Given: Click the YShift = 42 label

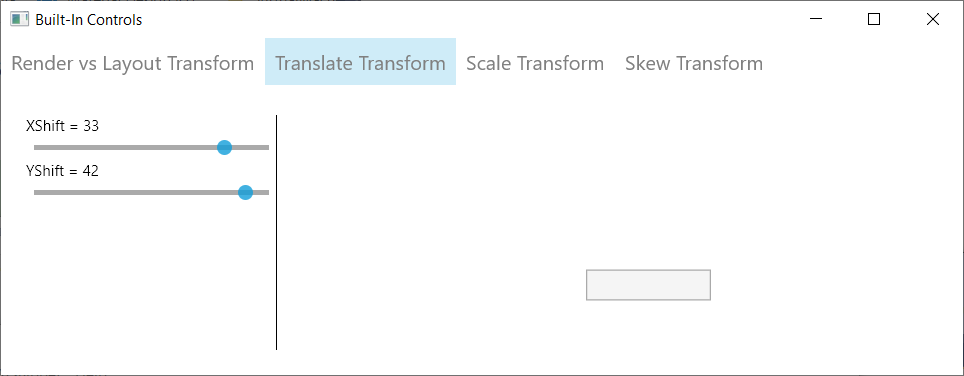Looking at the screenshot, I should [62, 171].
